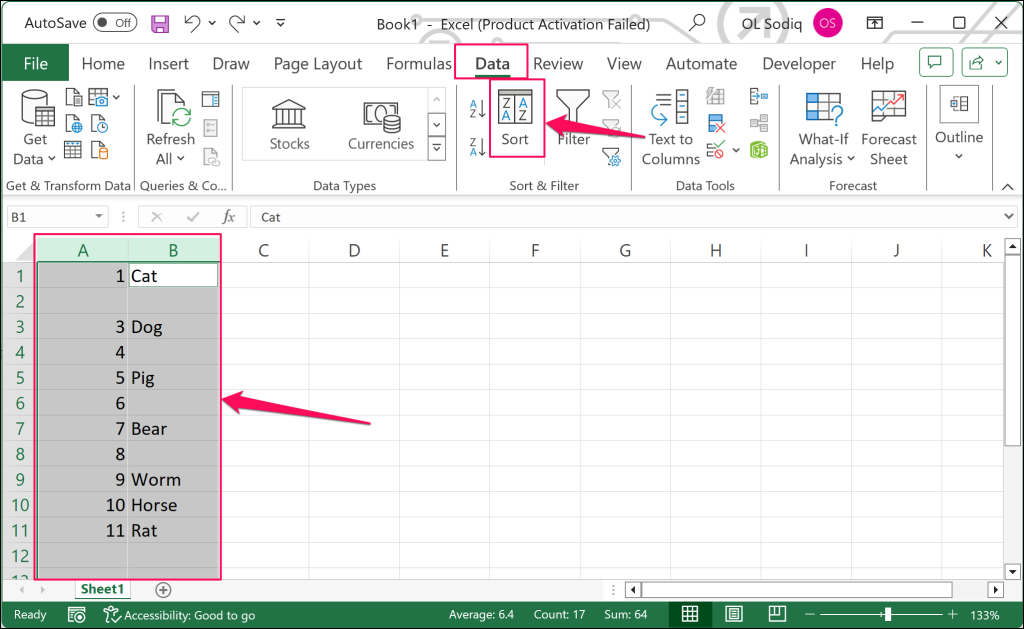Open the File menu
Screen dimensions: 1024x629
pyautogui.click(x=35, y=64)
